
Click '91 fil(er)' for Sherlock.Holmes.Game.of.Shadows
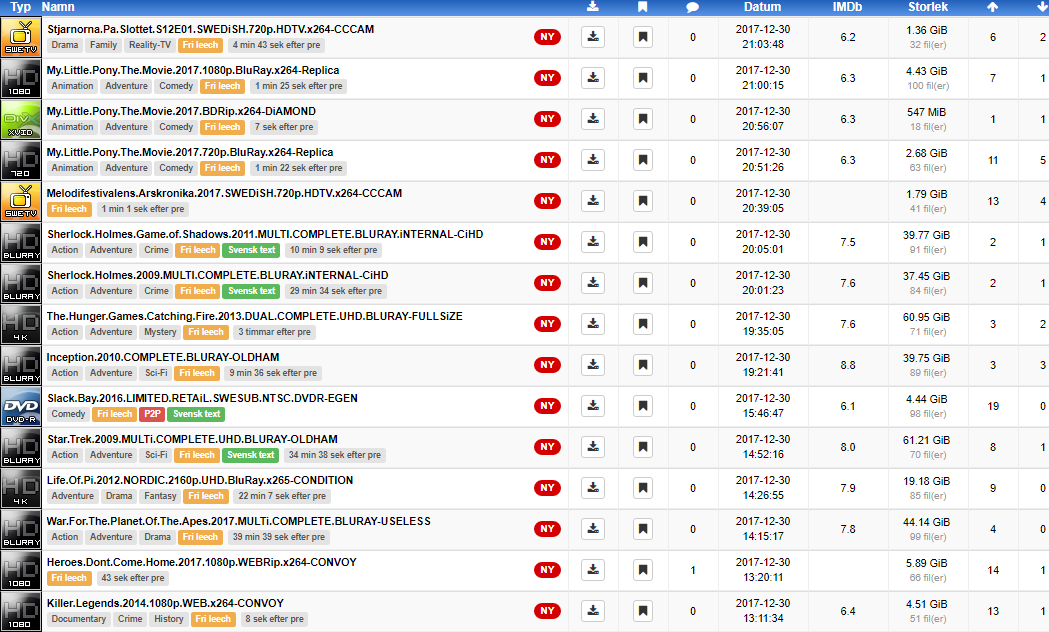(928, 250)
